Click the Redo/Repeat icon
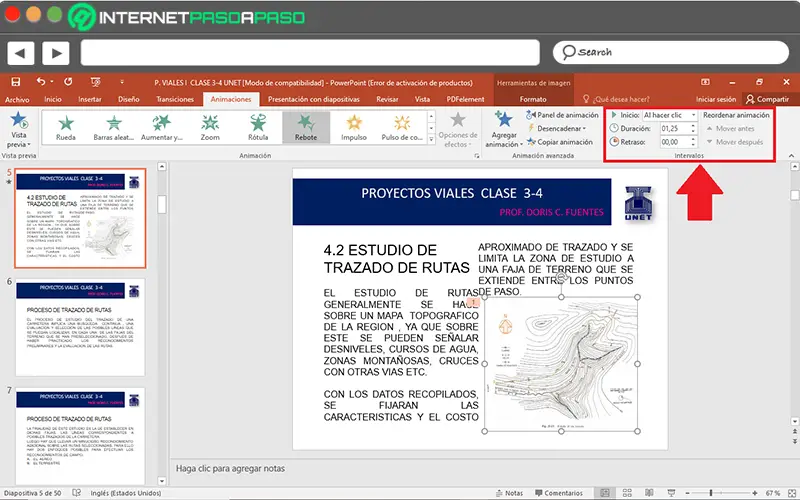The height and width of the screenshot is (500, 800). point(68,82)
